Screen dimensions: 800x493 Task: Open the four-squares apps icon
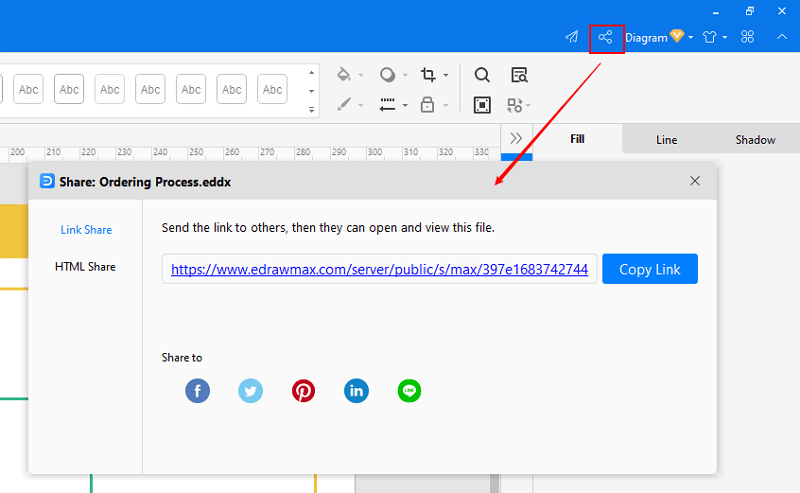[x=747, y=37]
